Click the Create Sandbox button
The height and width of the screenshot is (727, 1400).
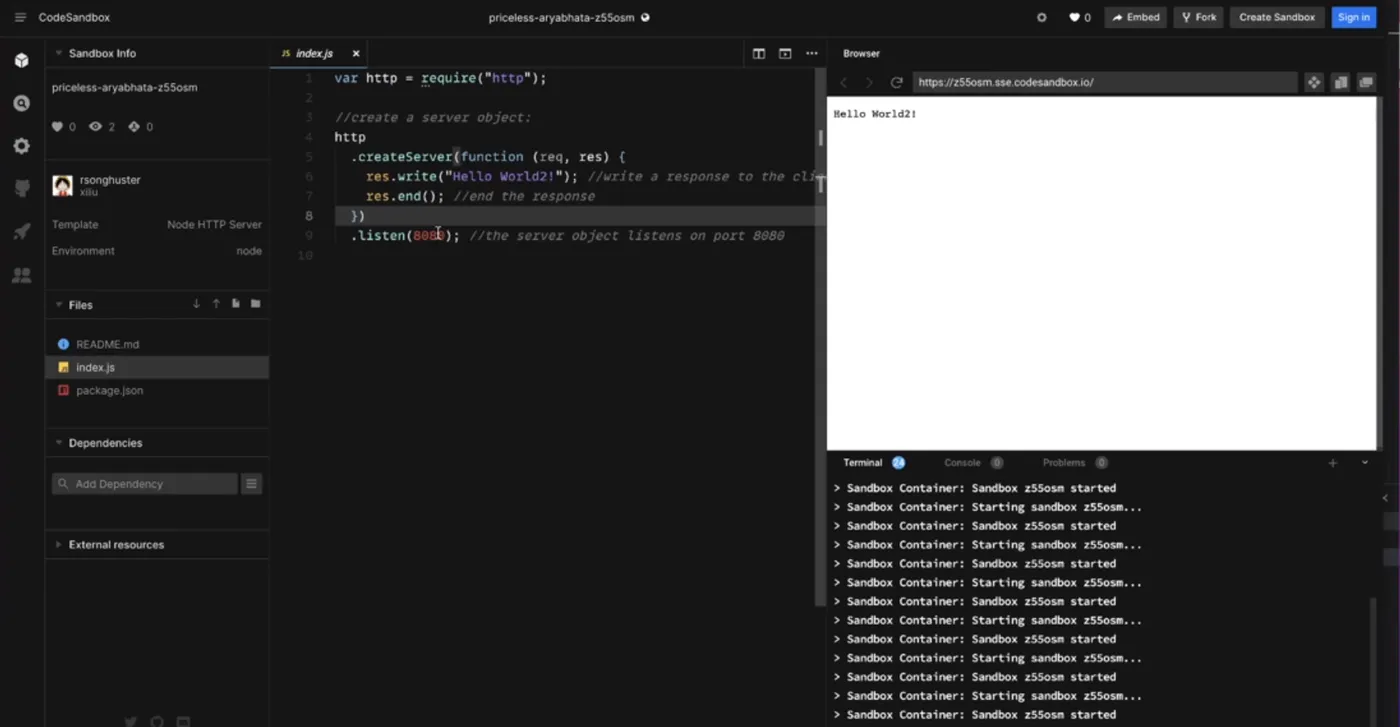[1277, 17]
